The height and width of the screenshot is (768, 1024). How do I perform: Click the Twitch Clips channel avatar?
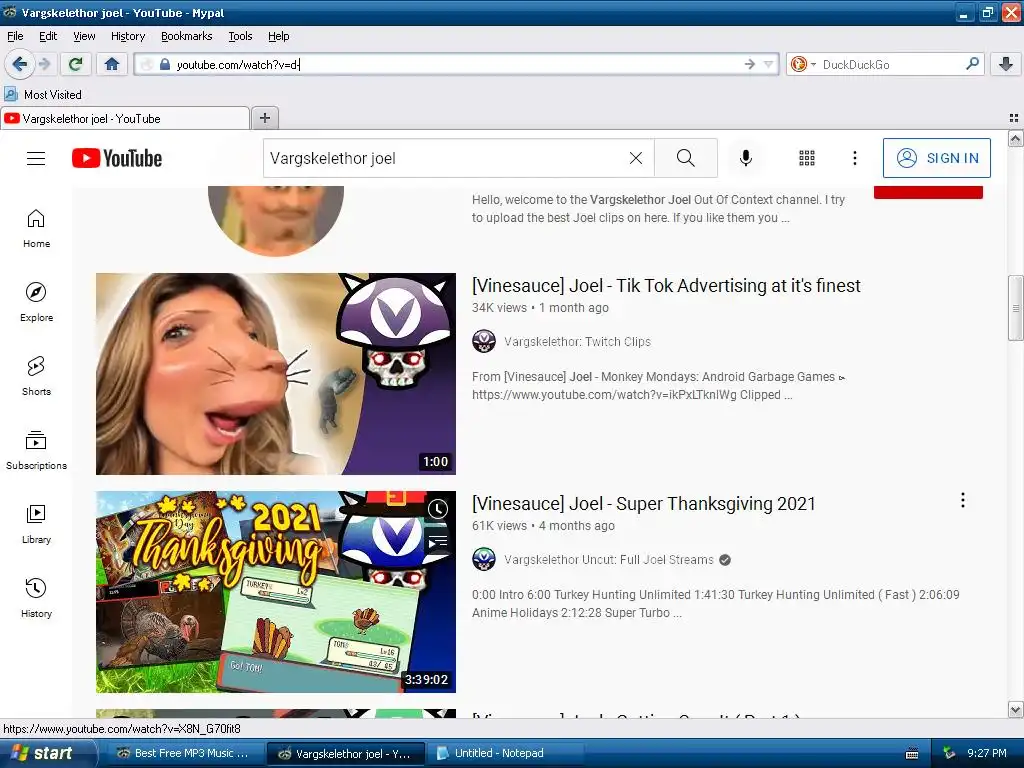click(484, 342)
